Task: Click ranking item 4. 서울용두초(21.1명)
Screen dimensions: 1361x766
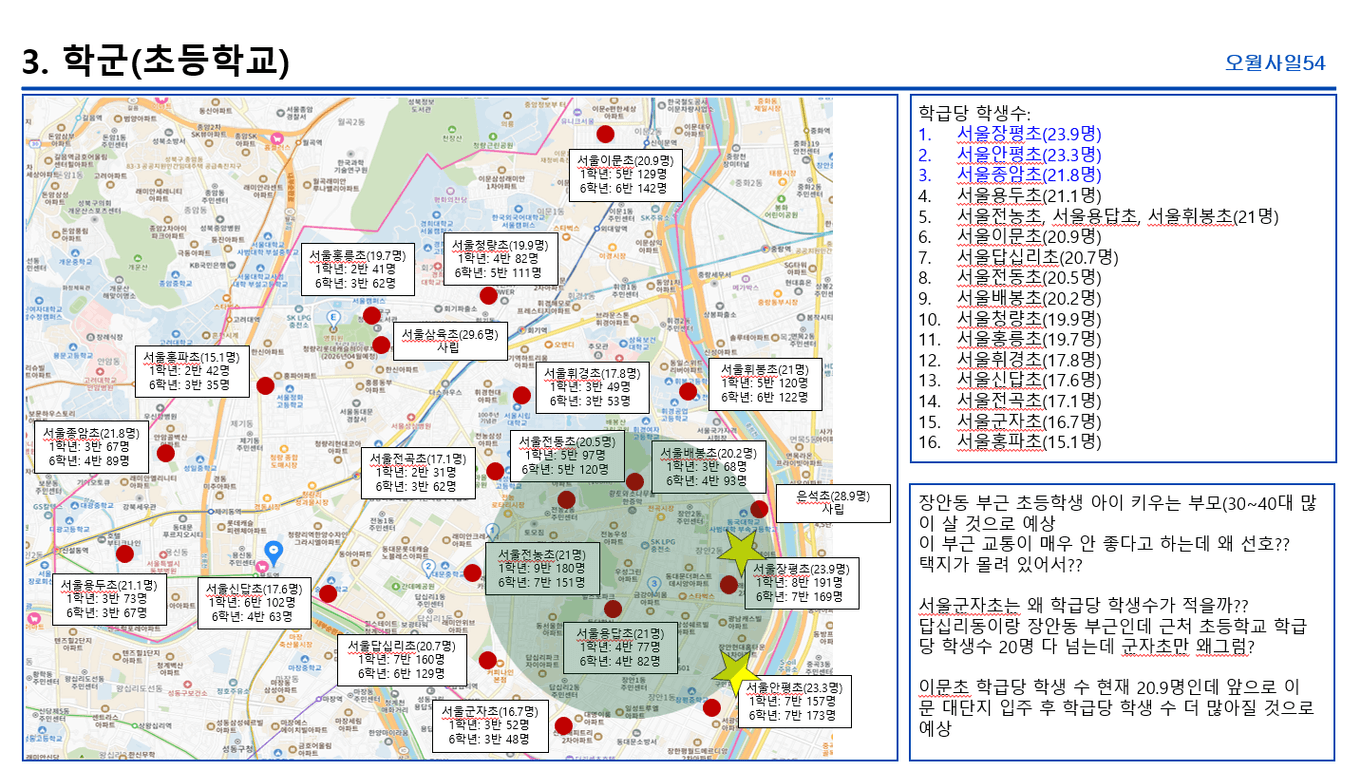Action: tap(1009, 195)
